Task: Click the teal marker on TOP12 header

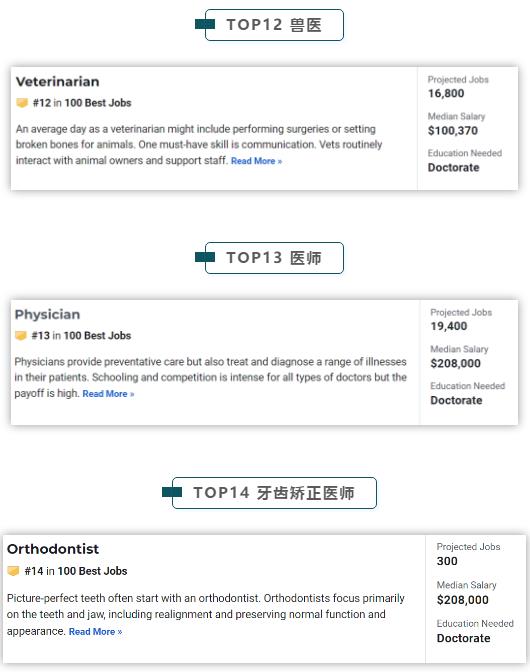Action: coord(205,24)
